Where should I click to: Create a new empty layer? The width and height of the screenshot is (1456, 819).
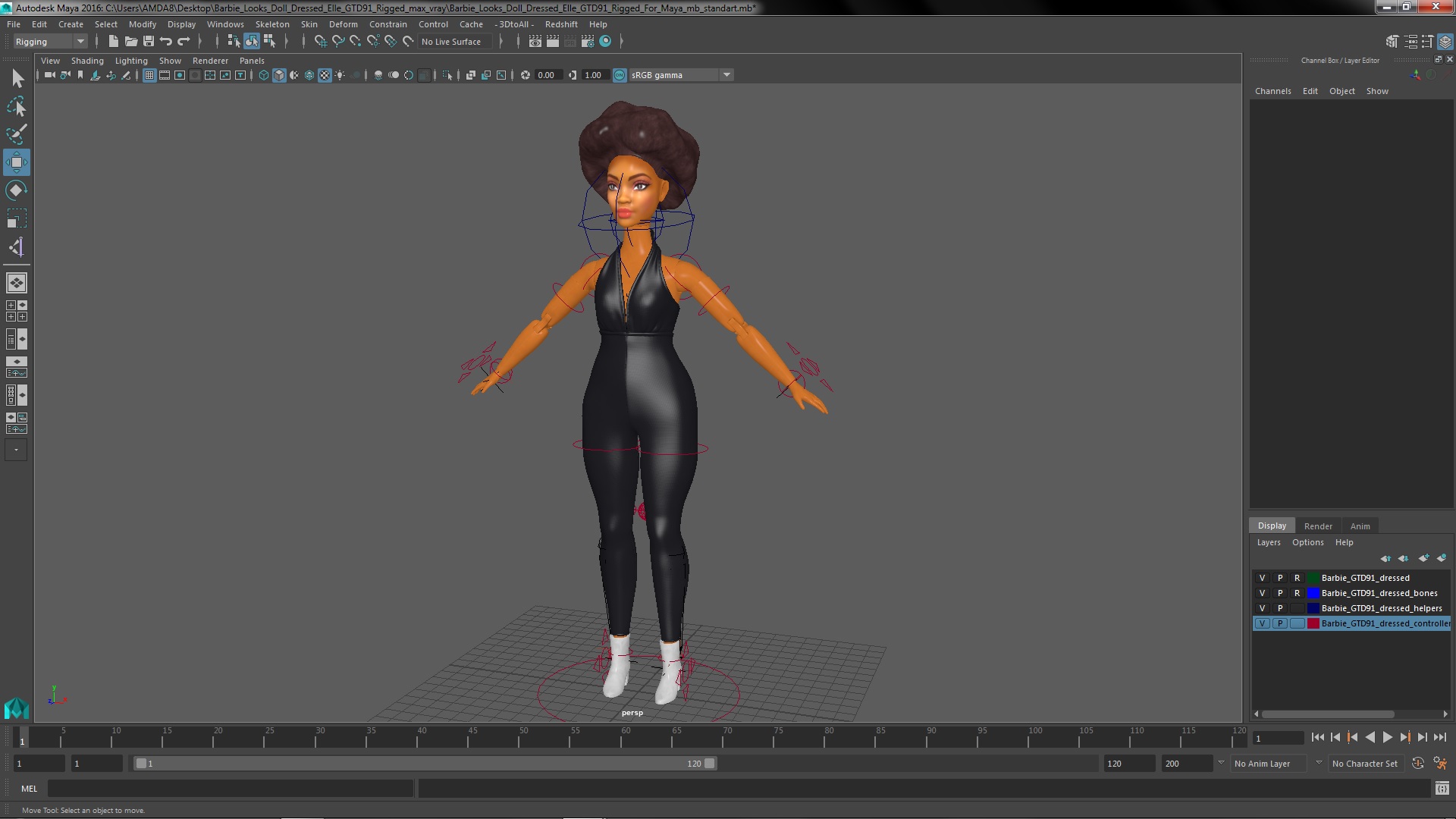[1423, 559]
